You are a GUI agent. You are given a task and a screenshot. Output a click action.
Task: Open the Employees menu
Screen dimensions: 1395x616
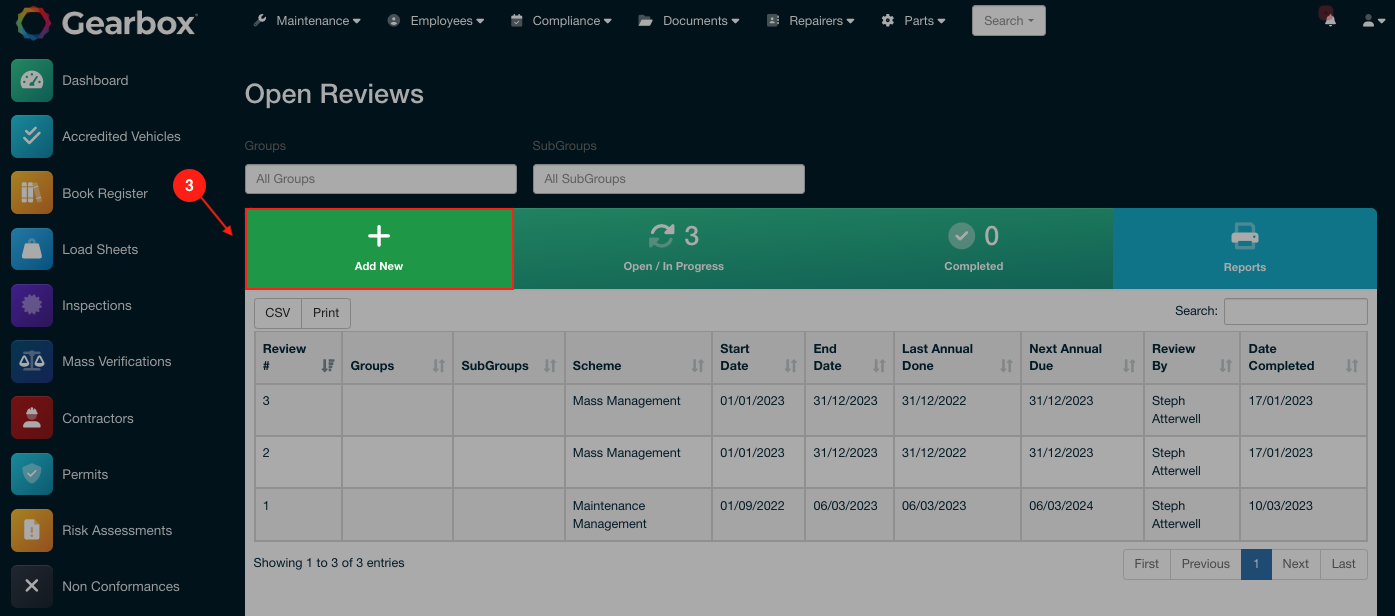click(x=436, y=20)
